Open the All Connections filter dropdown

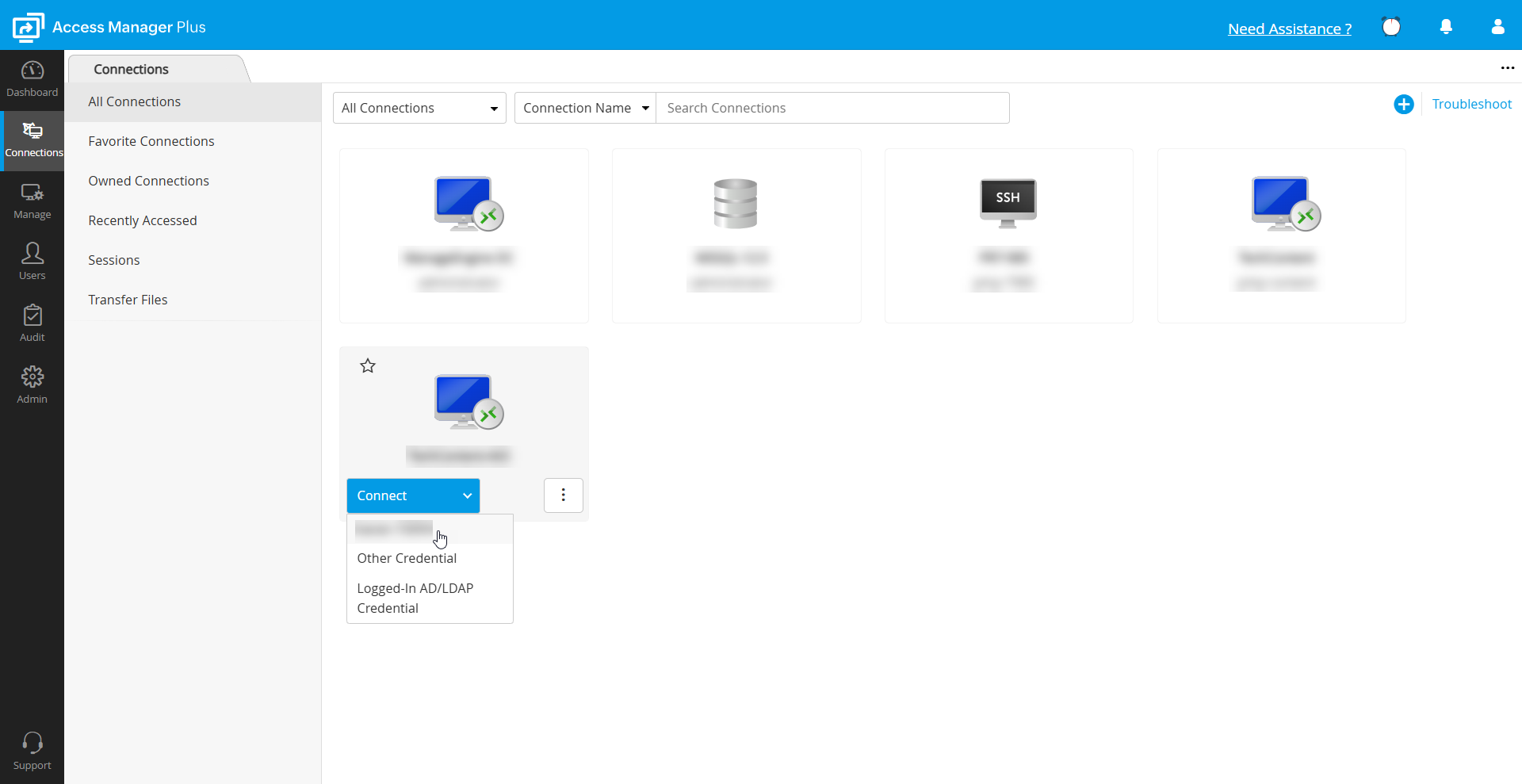coord(419,108)
